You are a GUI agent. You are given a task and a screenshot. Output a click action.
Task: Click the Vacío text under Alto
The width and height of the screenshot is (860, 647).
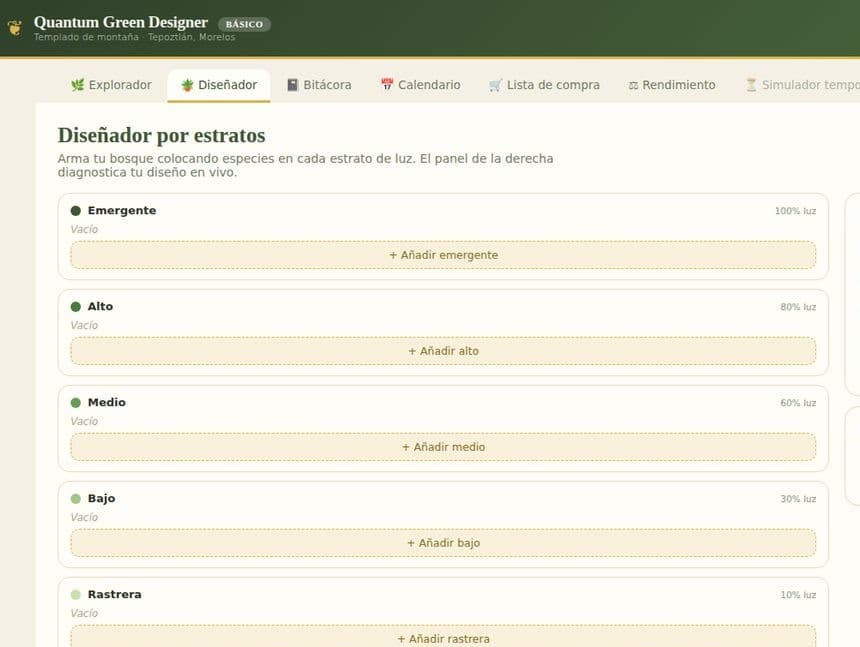(84, 325)
